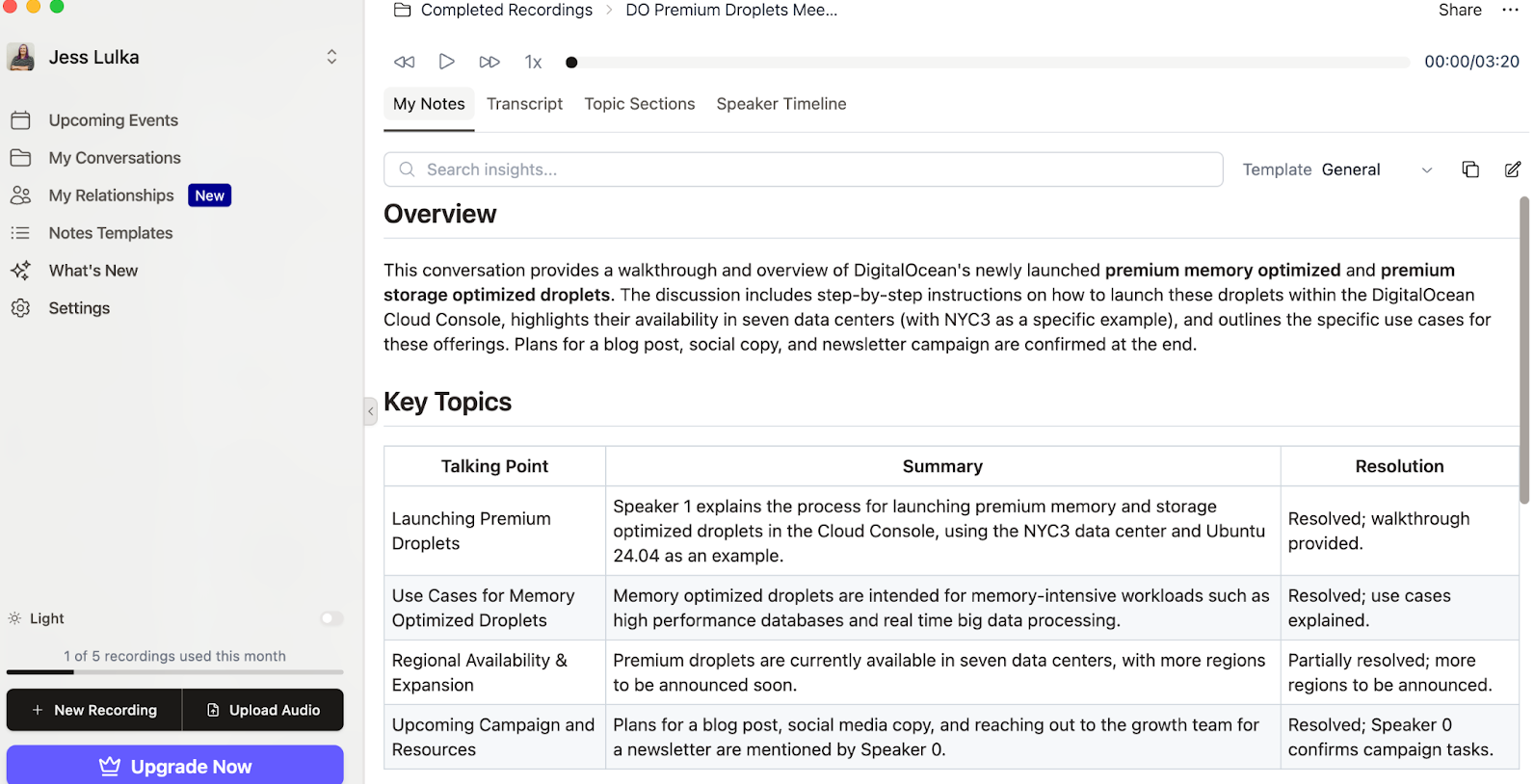1534x784 pixels.
Task: Open What's New in the sidebar
Action: tap(93, 271)
